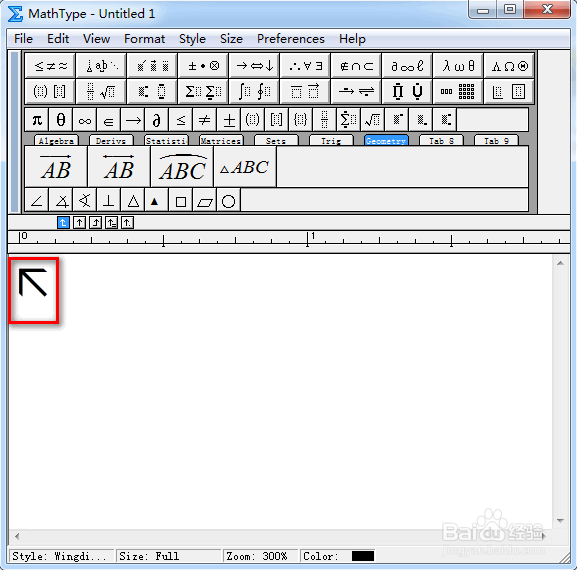Screen dimensions: 577x570
Task: Insert the pi symbol
Action: click(x=37, y=120)
